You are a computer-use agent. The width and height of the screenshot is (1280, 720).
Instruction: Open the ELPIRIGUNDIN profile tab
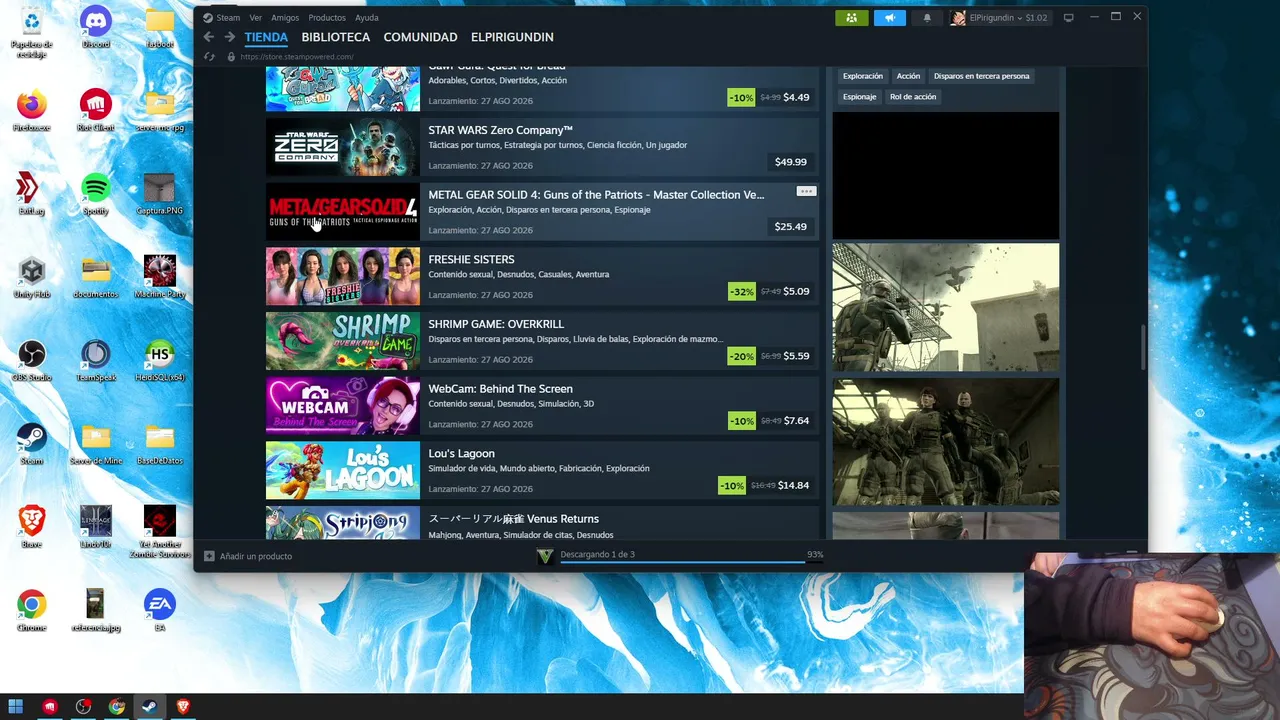(x=512, y=37)
